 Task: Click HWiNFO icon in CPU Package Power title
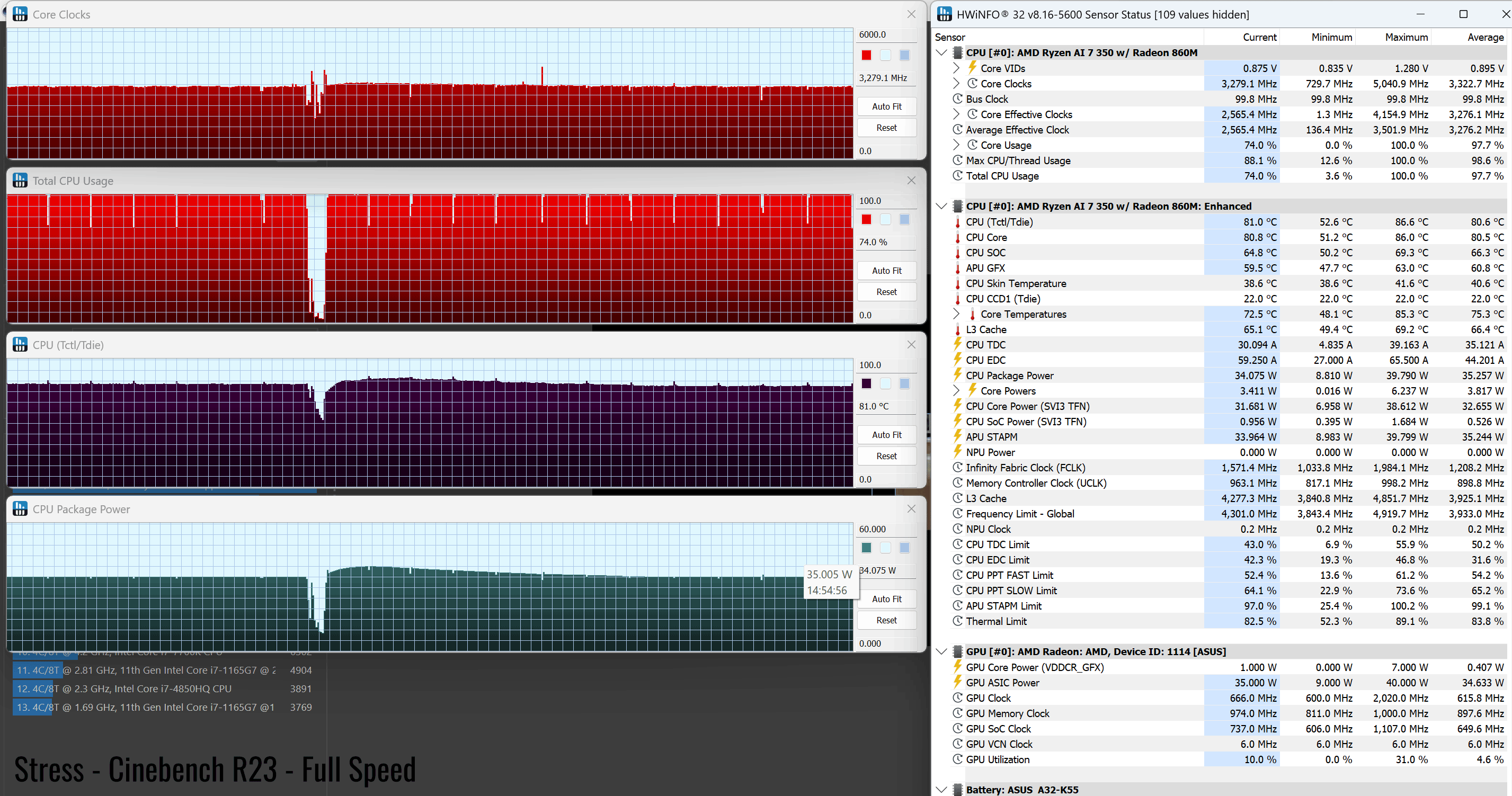pos(20,509)
